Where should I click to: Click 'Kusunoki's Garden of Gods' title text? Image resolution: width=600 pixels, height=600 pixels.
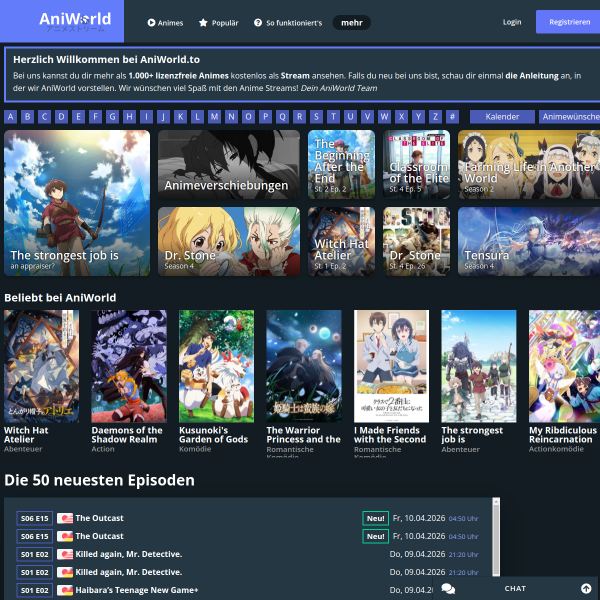(214, 435)
